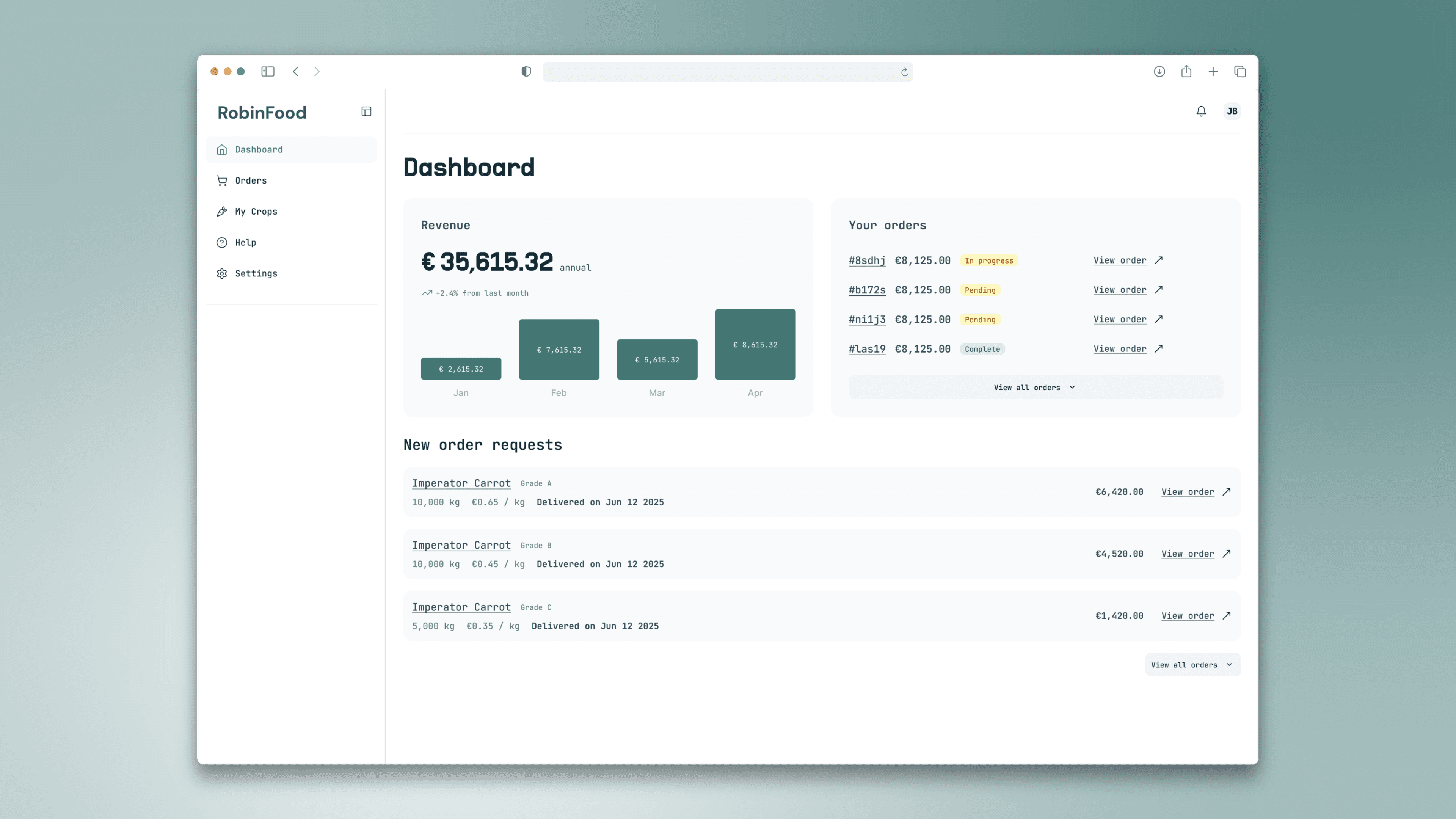Toggle the browser sidebar icon

268,71
